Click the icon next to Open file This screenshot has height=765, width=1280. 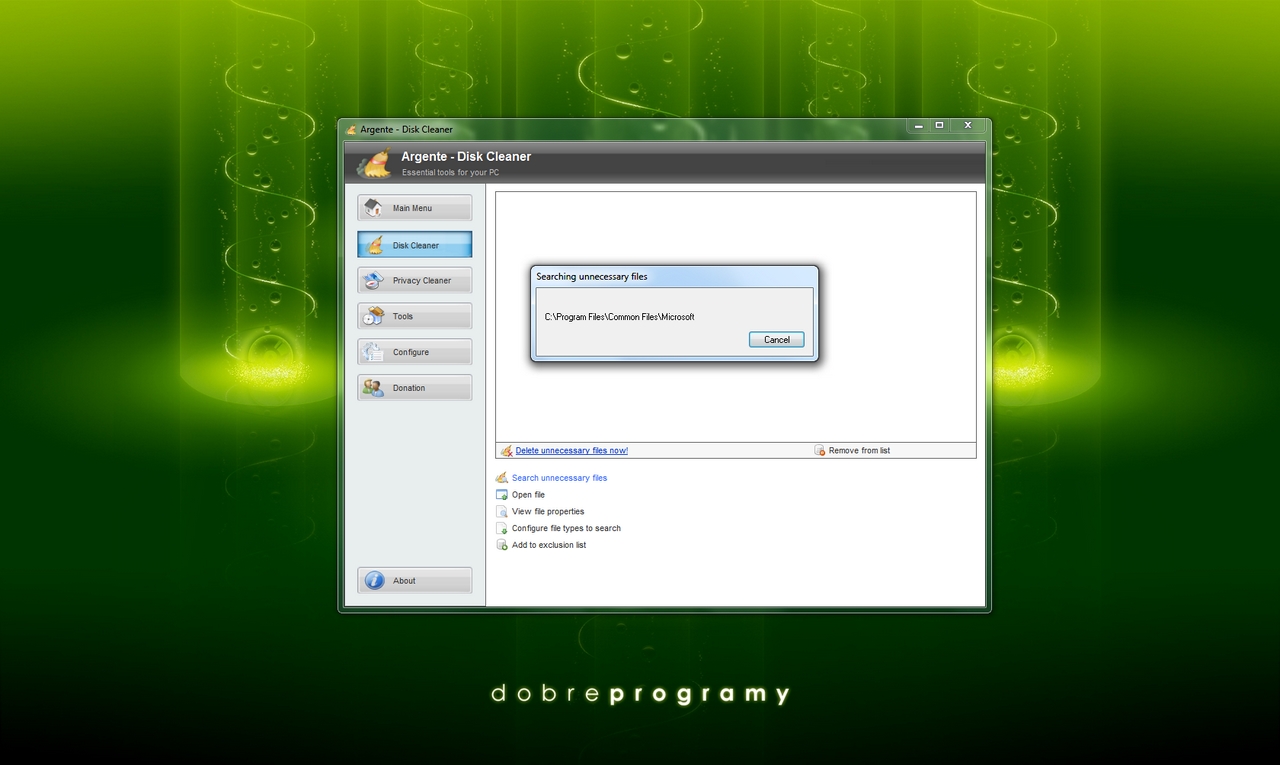pos(502,495)
